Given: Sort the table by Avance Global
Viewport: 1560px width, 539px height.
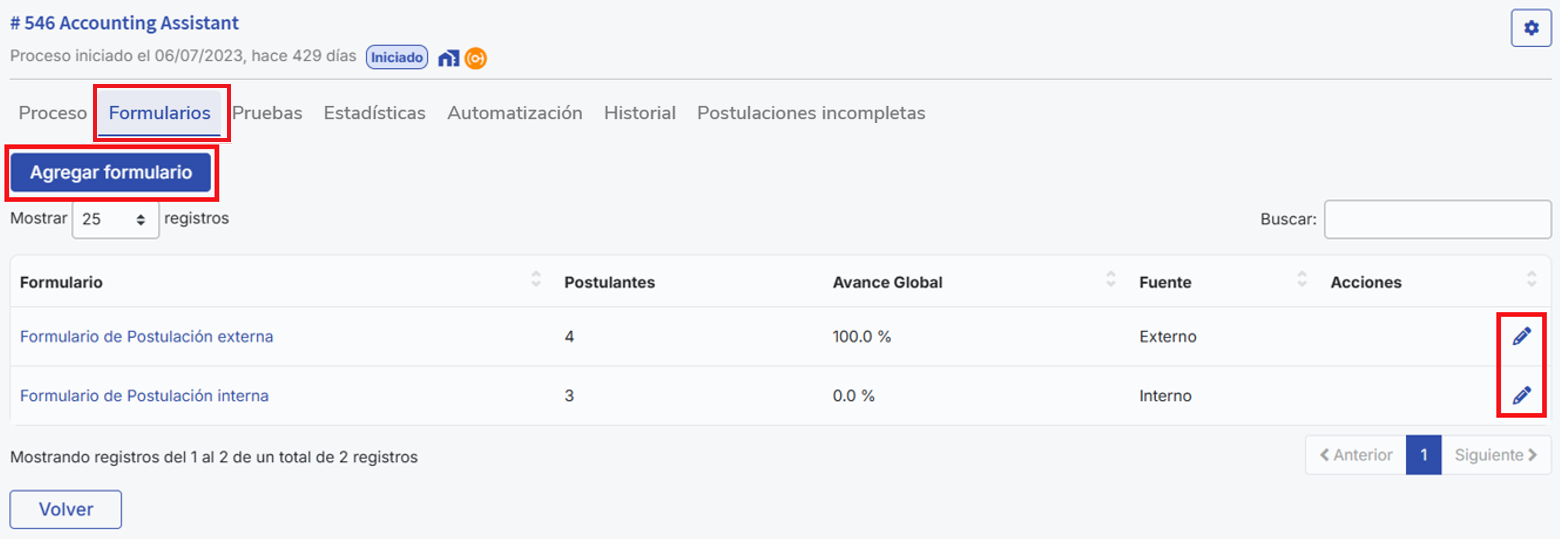Looking at the screenshot, I should [x=1110, y=281].
